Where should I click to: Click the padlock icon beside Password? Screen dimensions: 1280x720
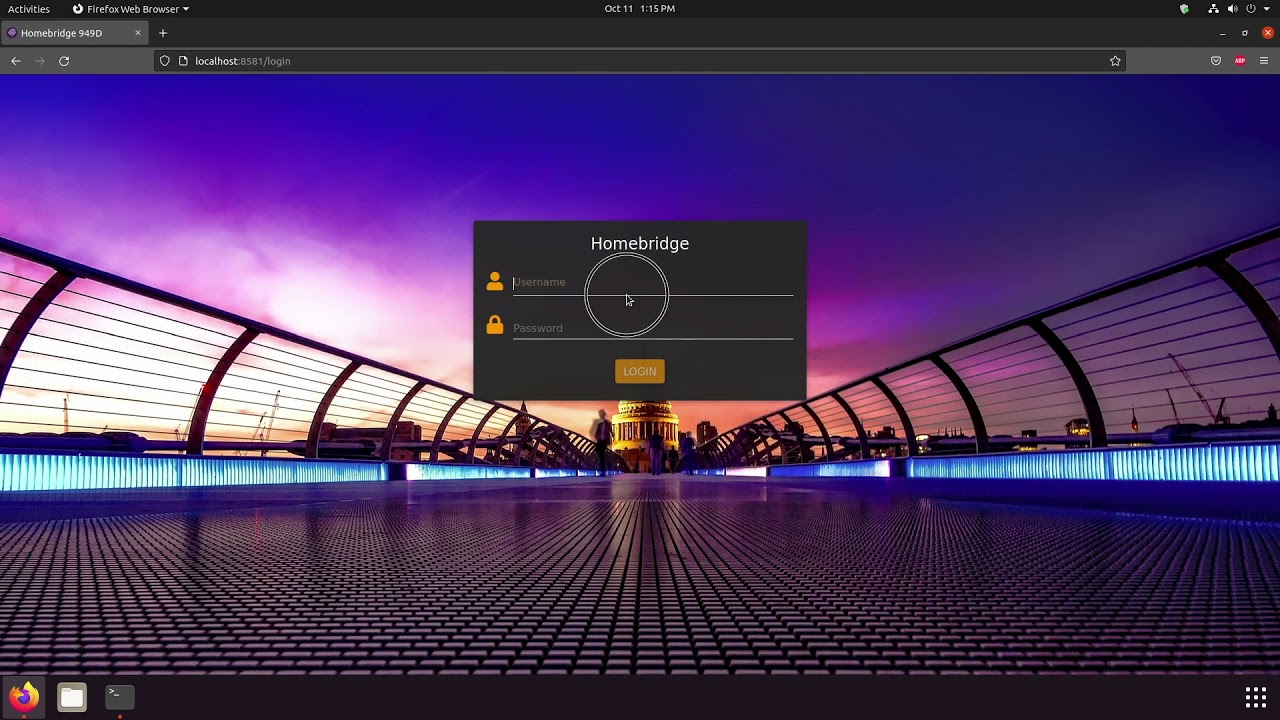click(x=494, y=325)
